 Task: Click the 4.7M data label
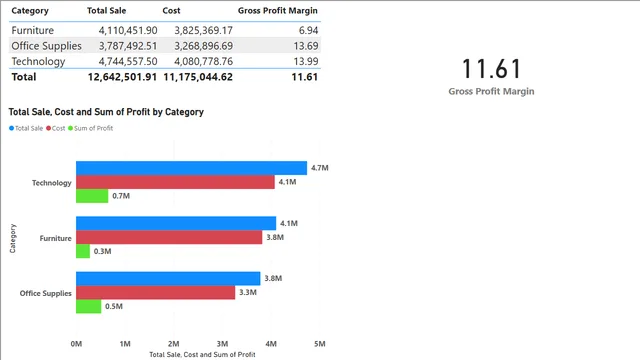point(320,168)
